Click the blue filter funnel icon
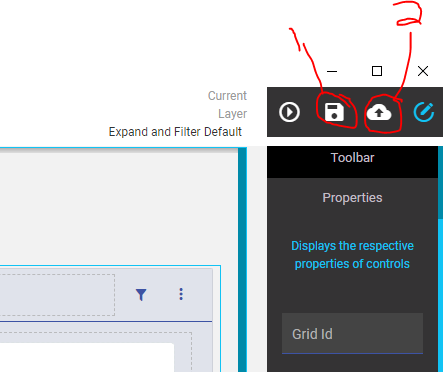Image resolution: width=443 pixels, height=372 pixels. [141, 295]
